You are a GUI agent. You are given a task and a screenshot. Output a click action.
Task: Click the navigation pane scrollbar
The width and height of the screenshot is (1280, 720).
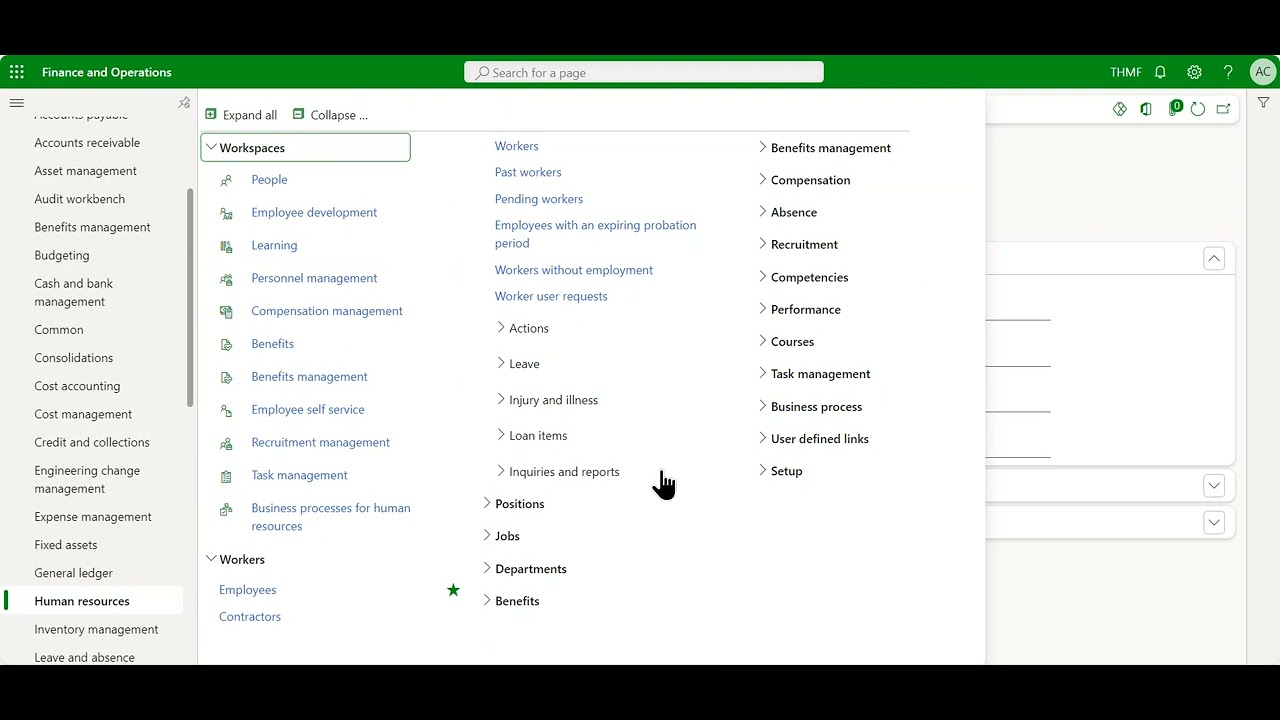(x=190, y=297)
